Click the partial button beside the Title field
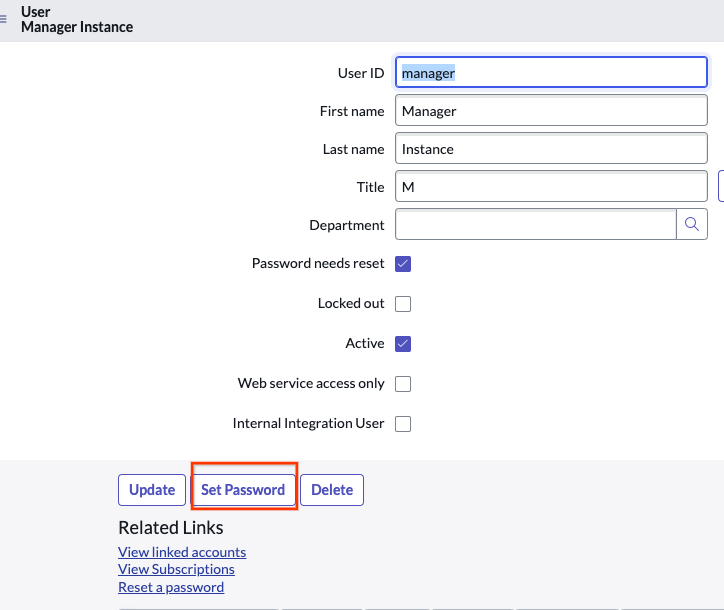 720,187
